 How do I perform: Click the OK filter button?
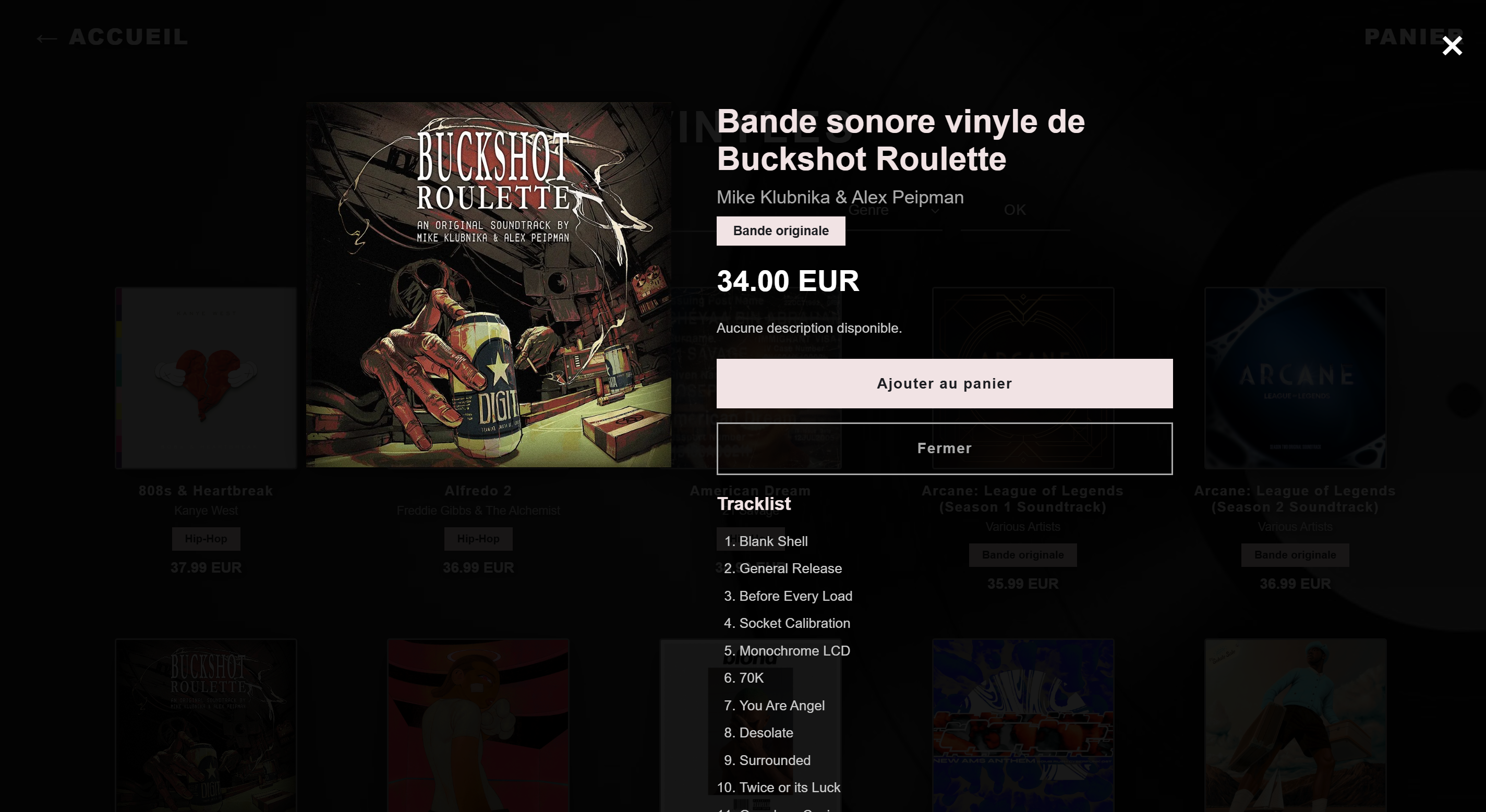pyautogui.click(x=1014, y=210)
